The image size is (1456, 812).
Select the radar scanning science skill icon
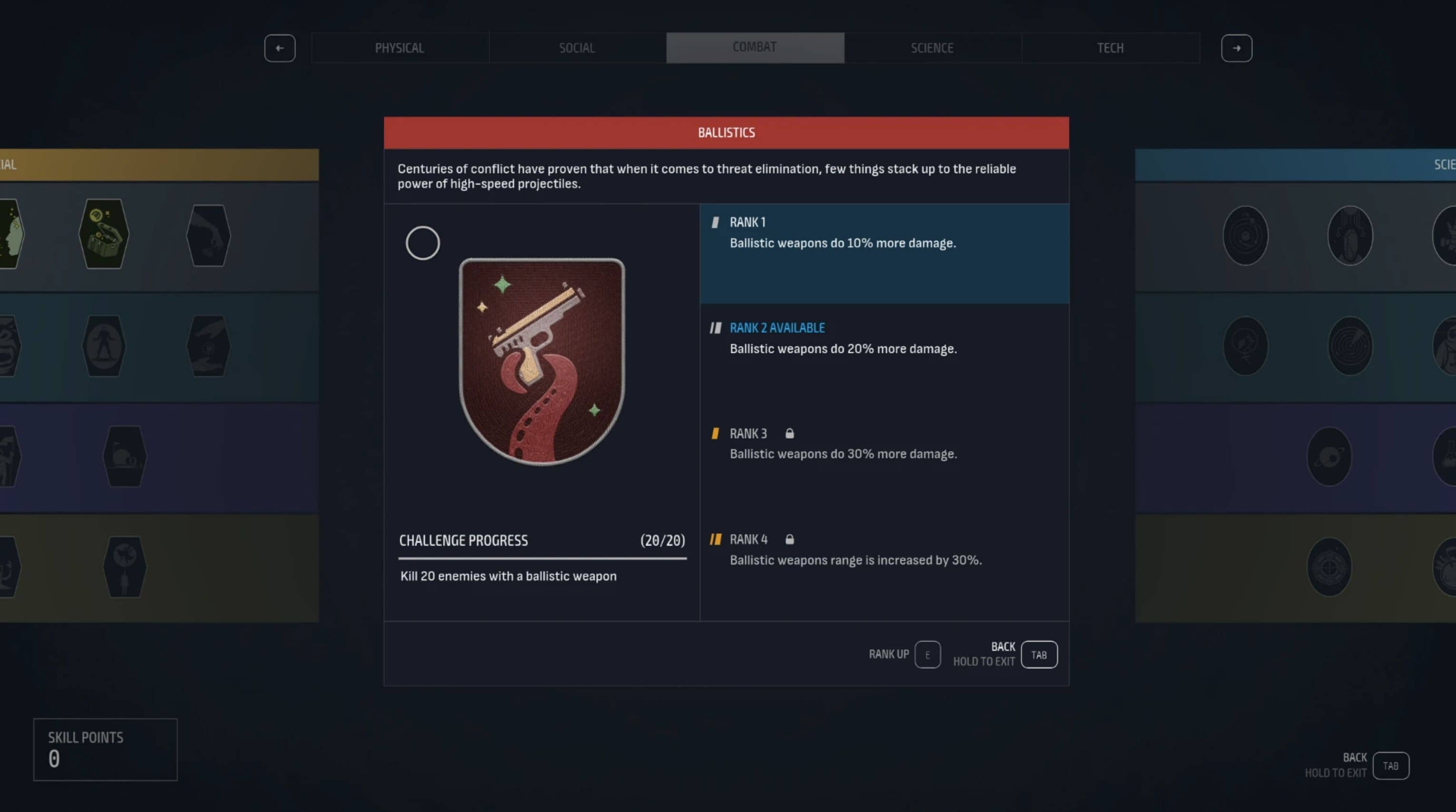point(1350,345)
